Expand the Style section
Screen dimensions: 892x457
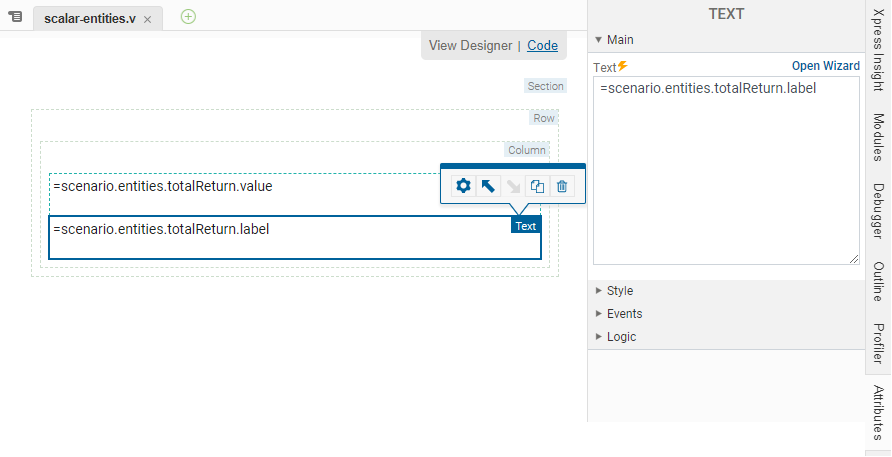pos(620,291)
